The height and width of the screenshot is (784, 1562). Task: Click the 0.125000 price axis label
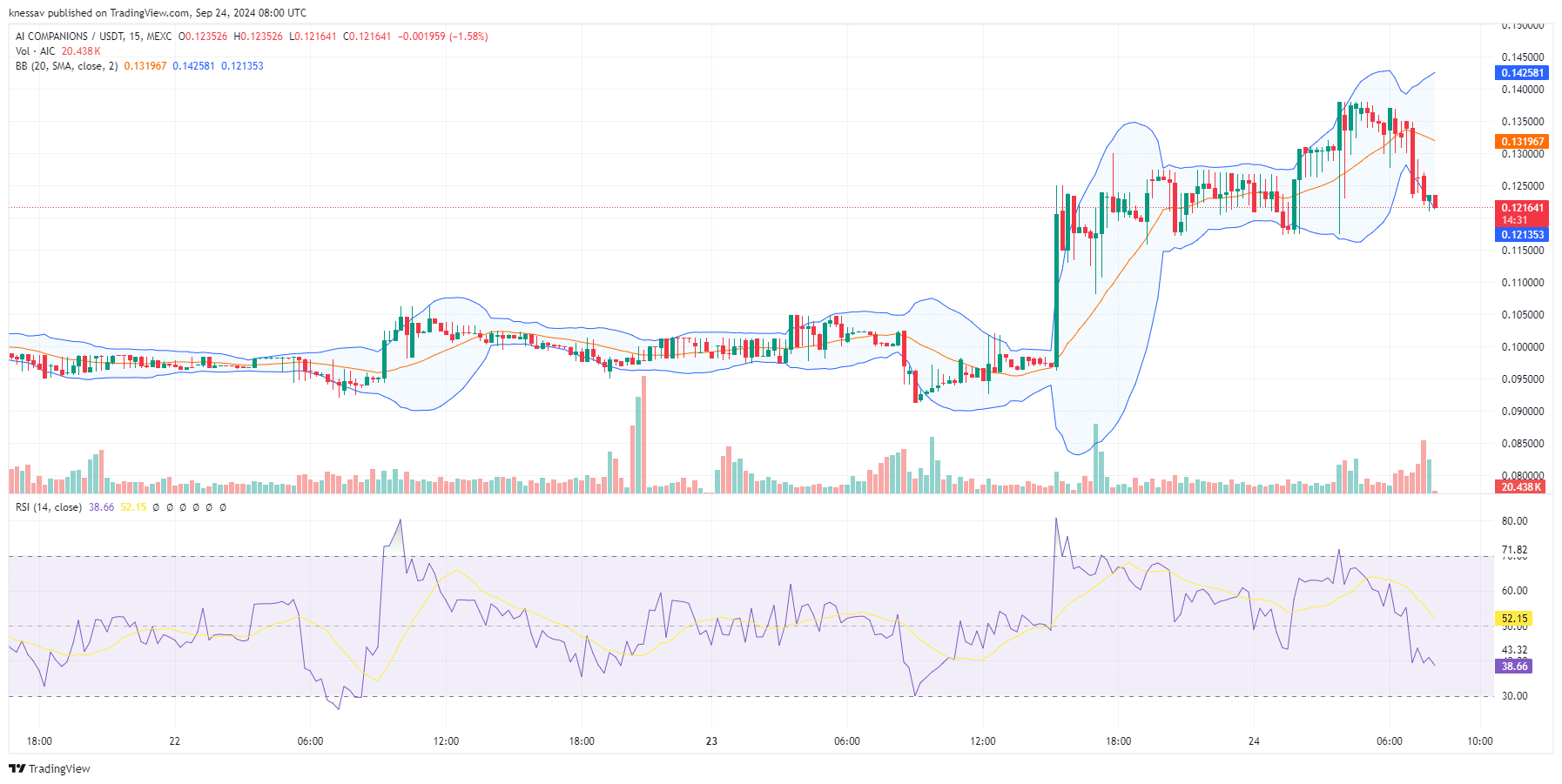pyautogui.click(x=1523, y=186)
